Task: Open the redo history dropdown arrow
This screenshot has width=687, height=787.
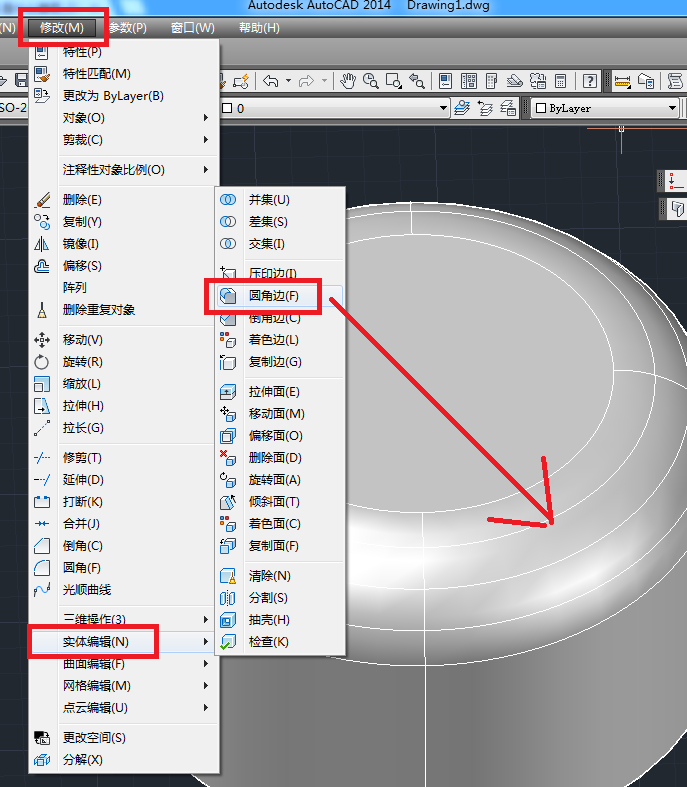Action: pyautogui.click(x=324, y=81)
